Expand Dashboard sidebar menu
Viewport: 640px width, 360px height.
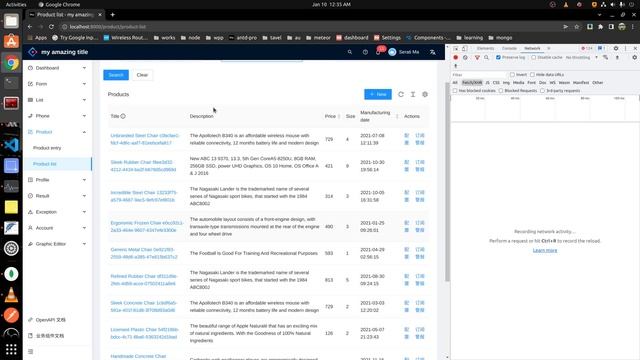coord(58,68)
